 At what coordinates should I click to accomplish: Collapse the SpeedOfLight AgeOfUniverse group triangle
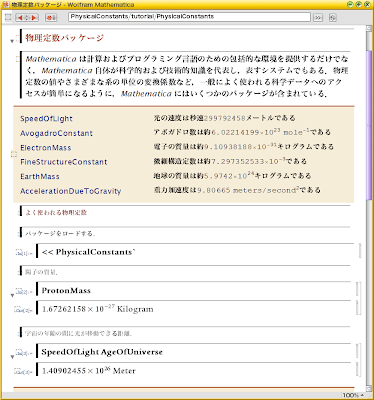(12, 357)
